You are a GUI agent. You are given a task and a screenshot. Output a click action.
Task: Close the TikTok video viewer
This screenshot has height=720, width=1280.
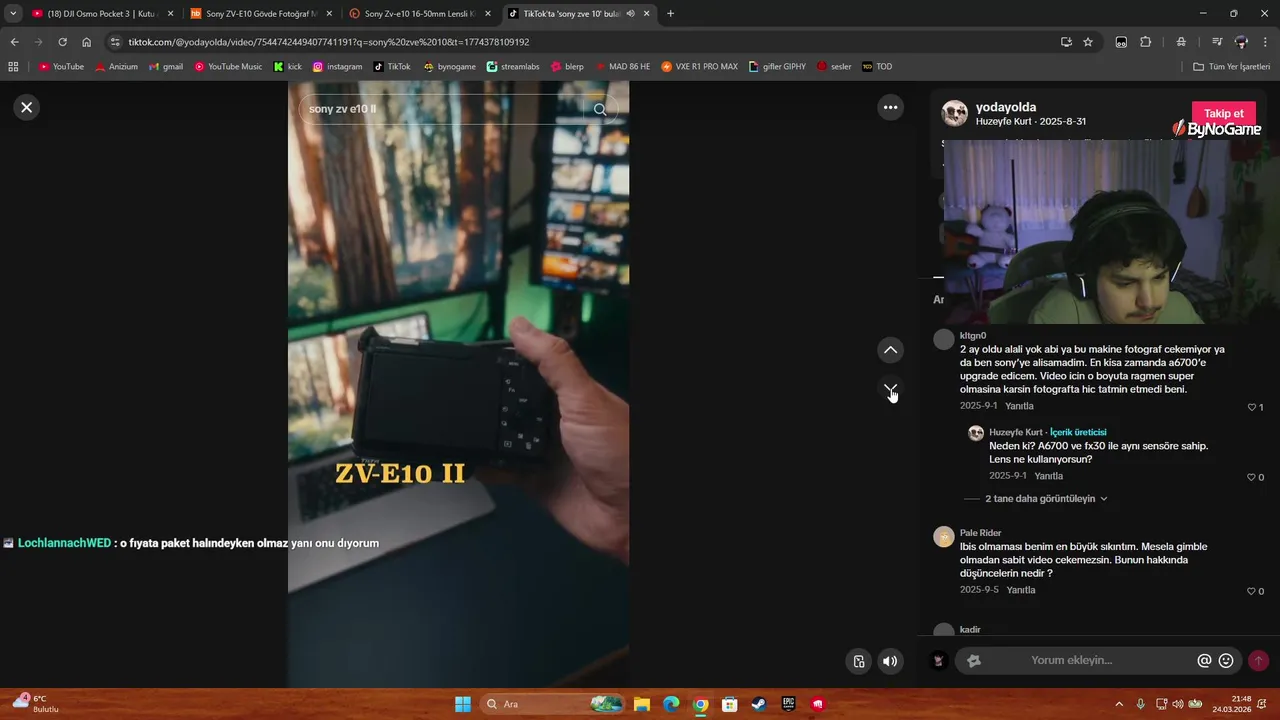[27, 107]
